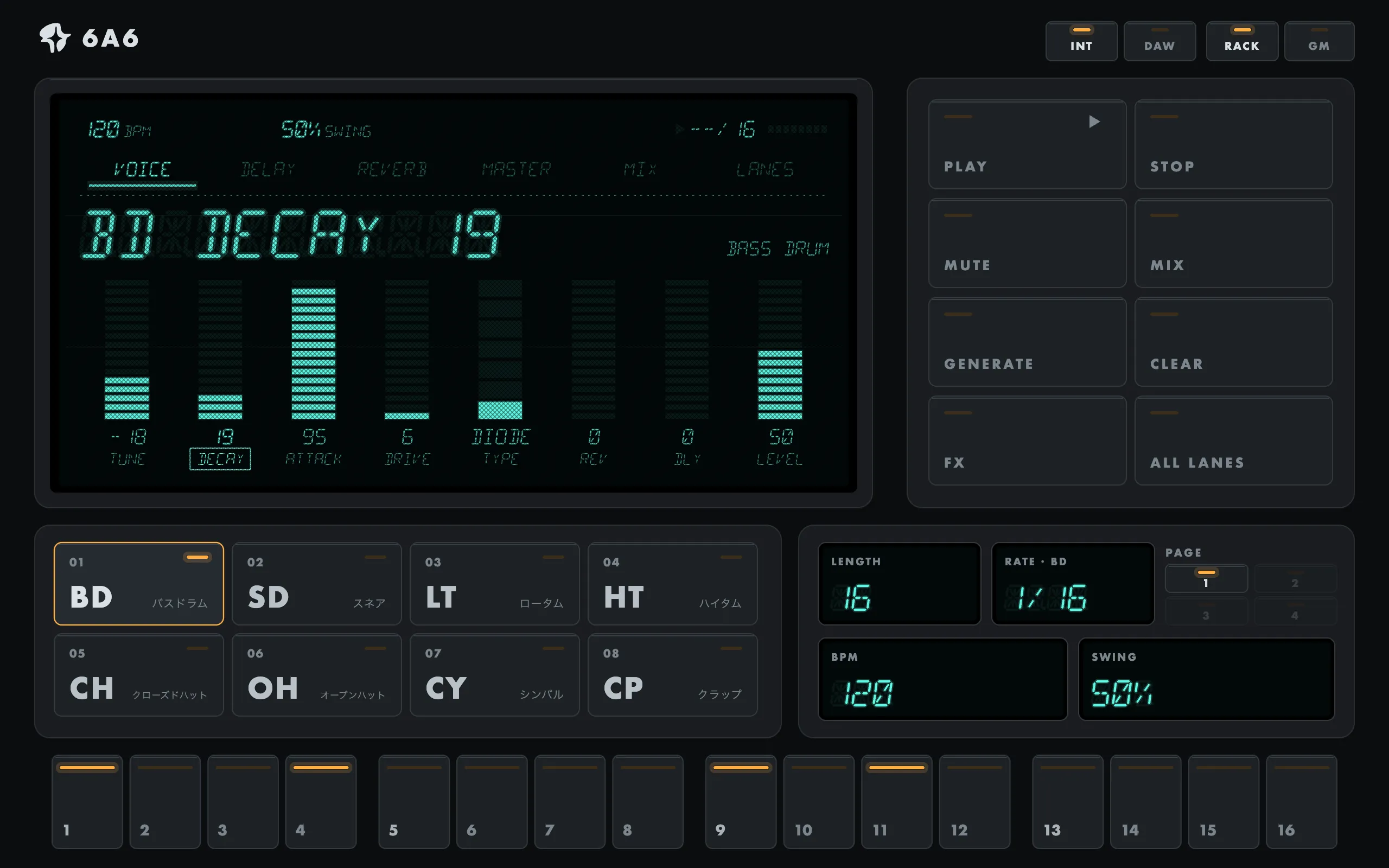The width and height of the screenshot is (1389, 868).
Task: Select the CY cymbal pad
Action: coord(495,675)
